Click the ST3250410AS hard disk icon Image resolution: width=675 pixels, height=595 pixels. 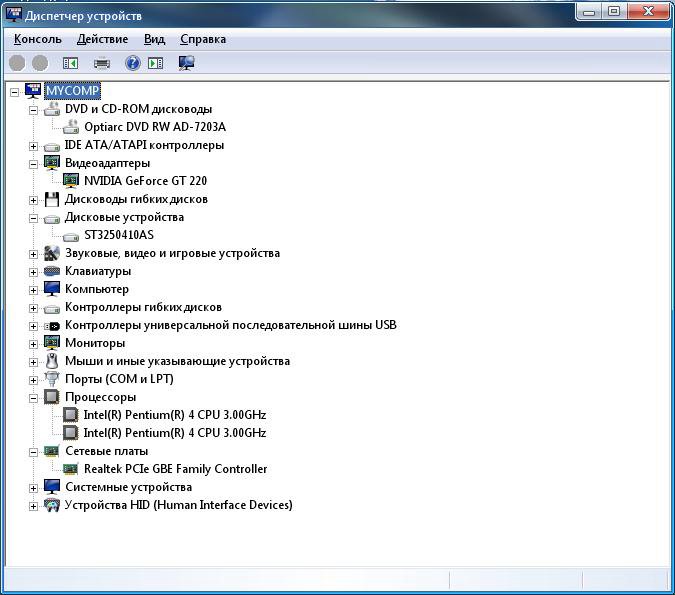[x=71, y=236]
